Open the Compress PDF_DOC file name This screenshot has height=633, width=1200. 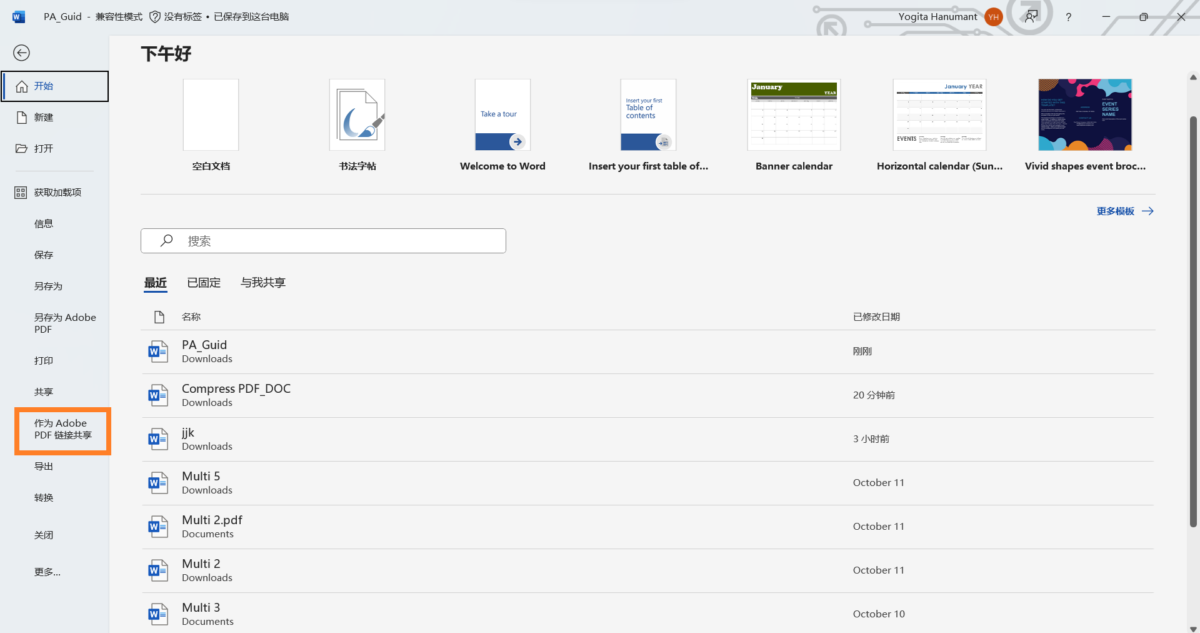pos(236,389)
